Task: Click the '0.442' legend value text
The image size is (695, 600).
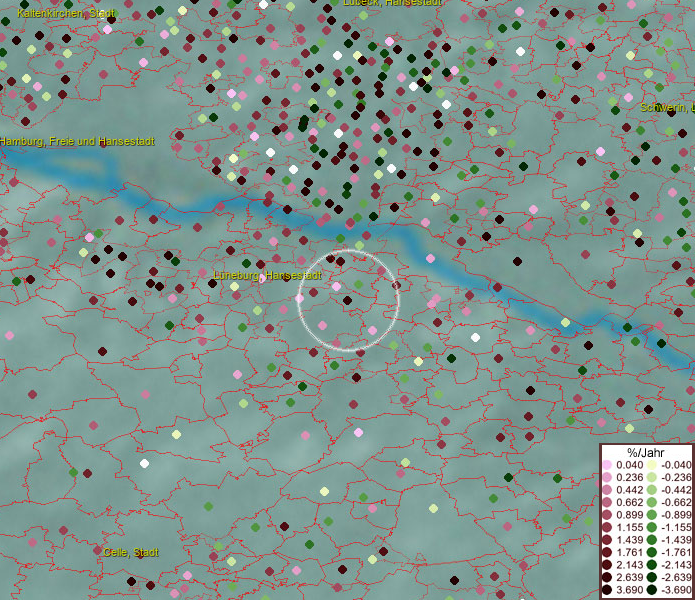Action: pos(629,490)
